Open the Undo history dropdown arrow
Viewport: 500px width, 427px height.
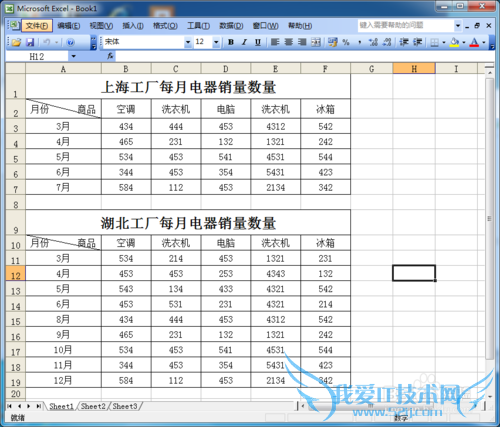click(56, 42)
